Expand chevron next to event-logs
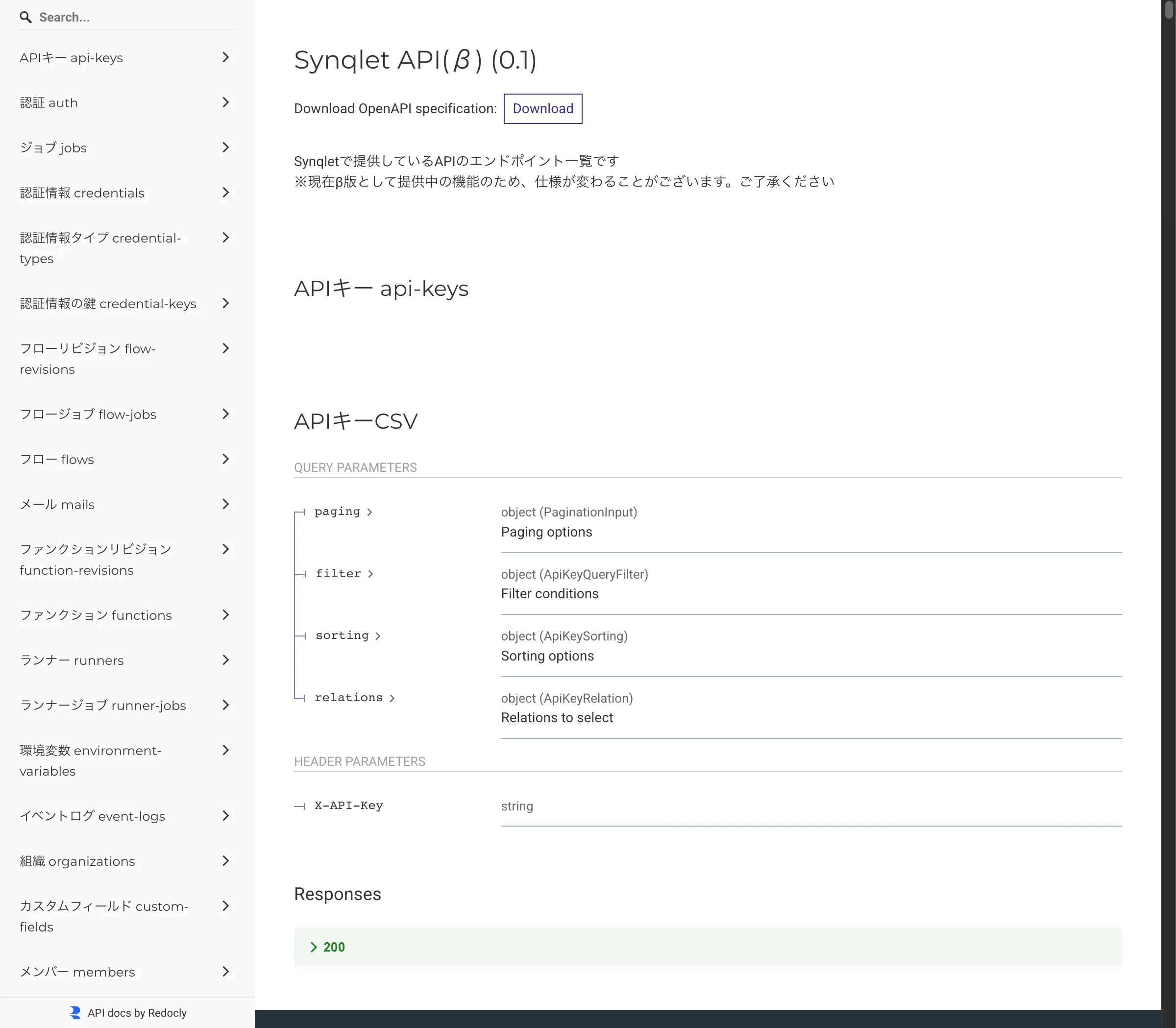The image size is (1176, 1028). 225,816
